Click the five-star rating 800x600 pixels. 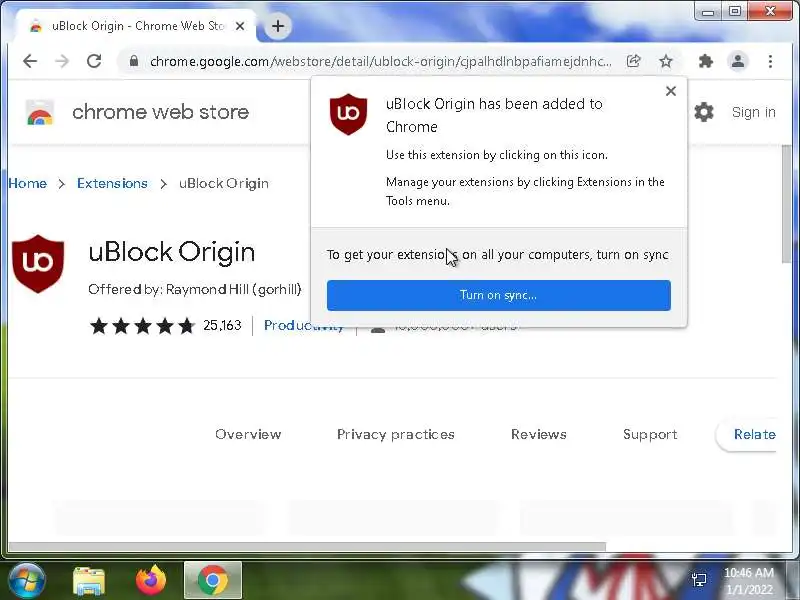[x=143, y=326]
